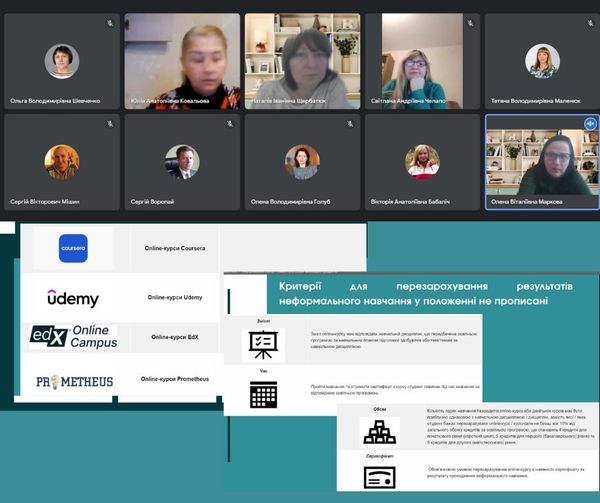
Task: Select avatar of Олена Володимирівна Голуб
Action: (302, 161)
